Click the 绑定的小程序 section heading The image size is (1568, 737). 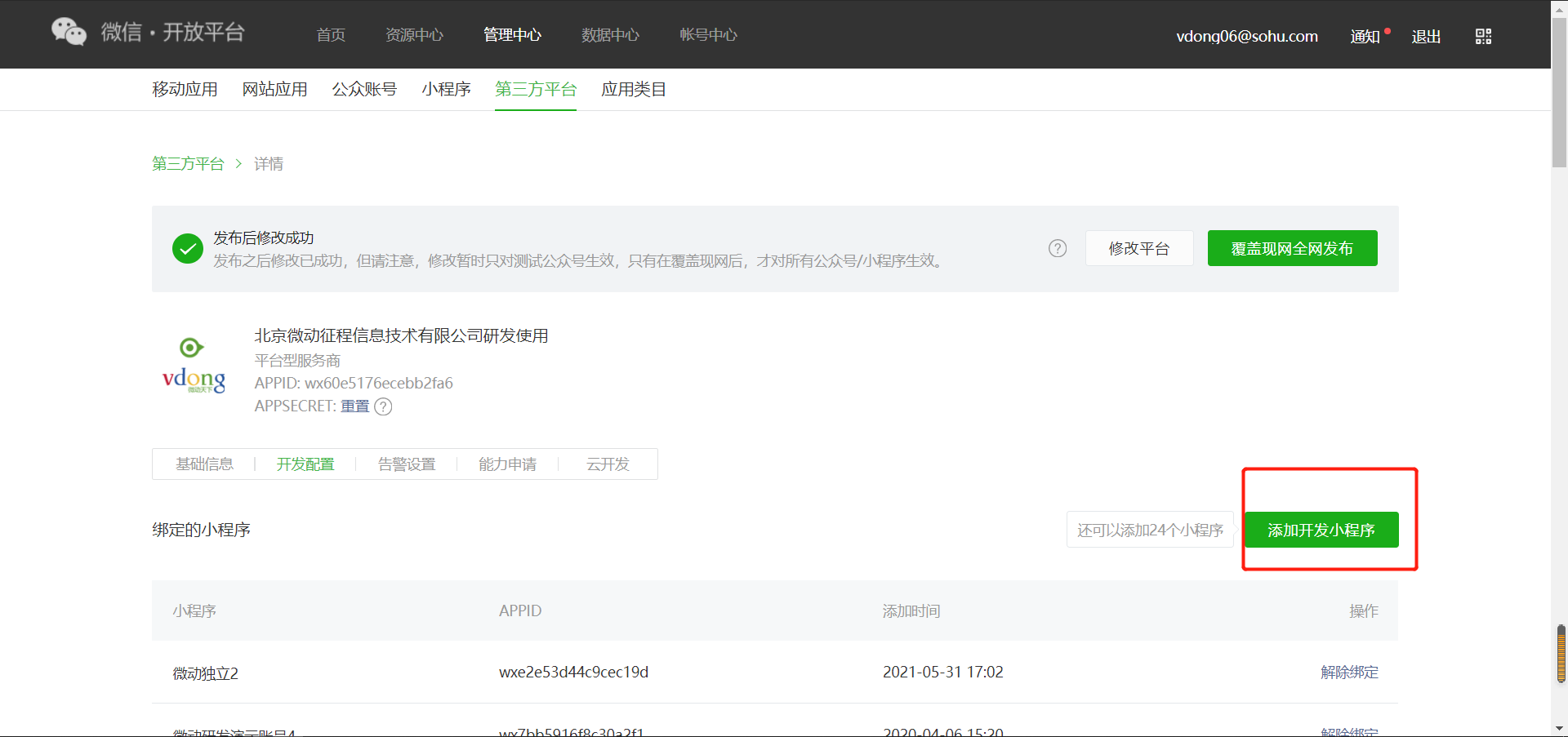[201, 530]
